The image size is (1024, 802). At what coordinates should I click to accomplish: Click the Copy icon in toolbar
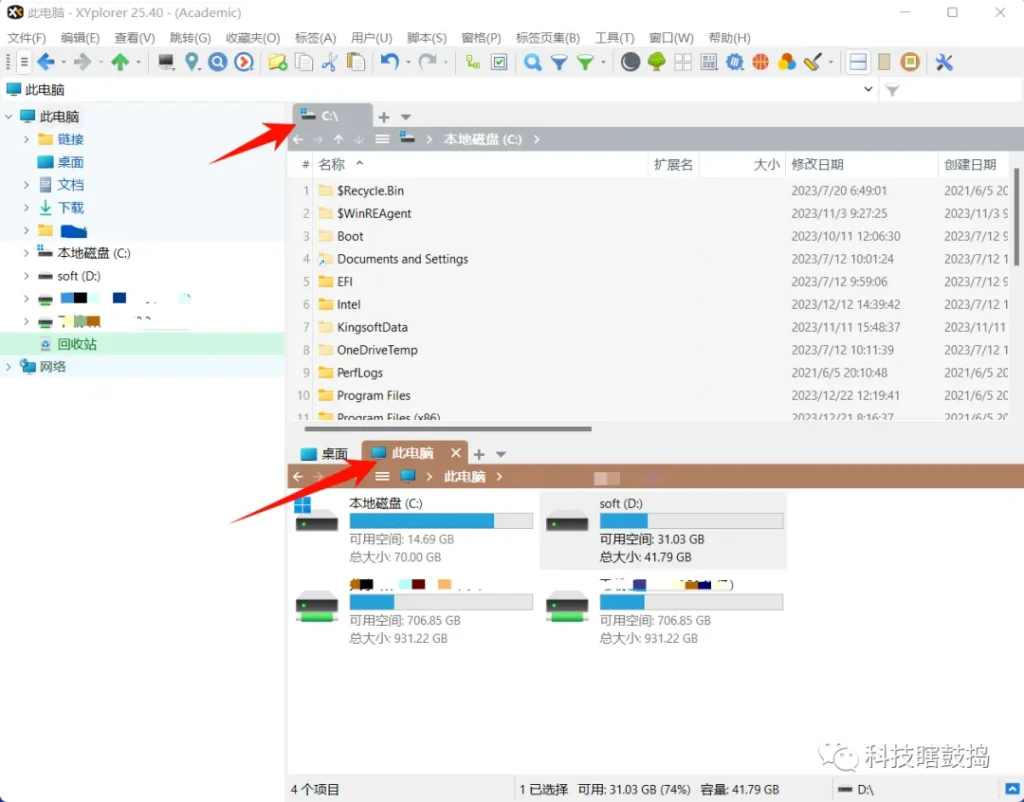tap(304, 62)
